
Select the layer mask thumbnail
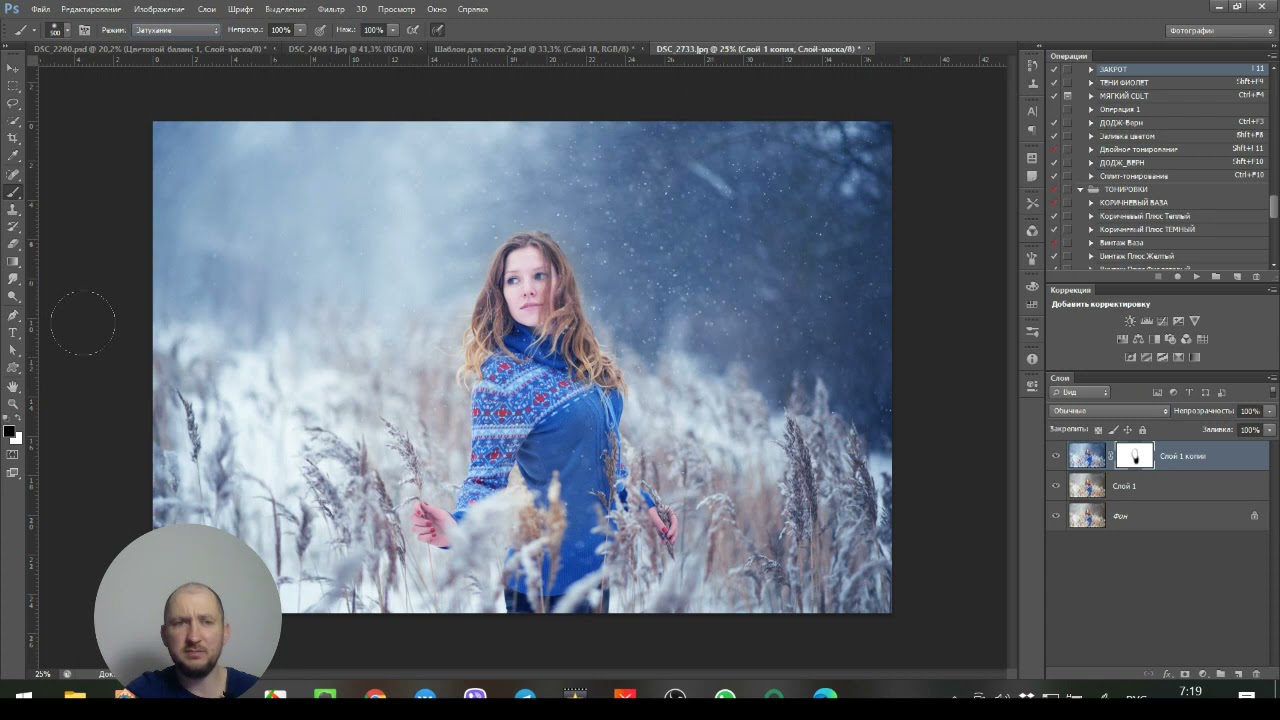tap(1134, 456)
